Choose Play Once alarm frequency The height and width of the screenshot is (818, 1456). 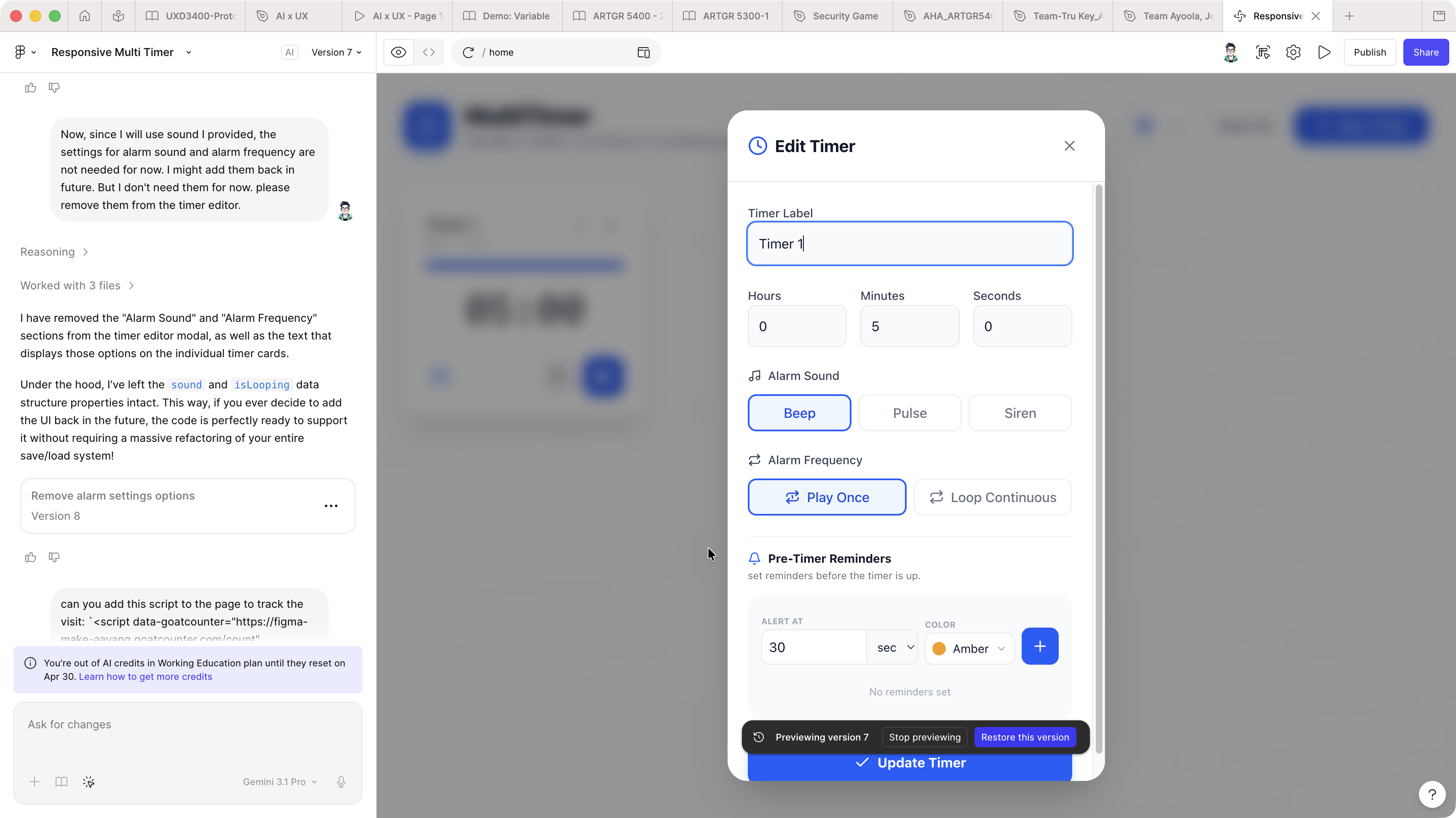827,497
